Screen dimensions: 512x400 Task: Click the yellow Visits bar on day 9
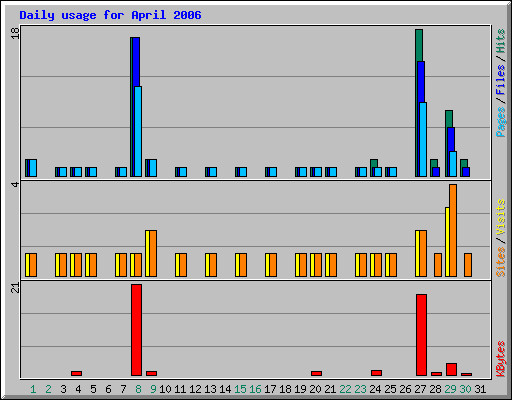point(148,253)
